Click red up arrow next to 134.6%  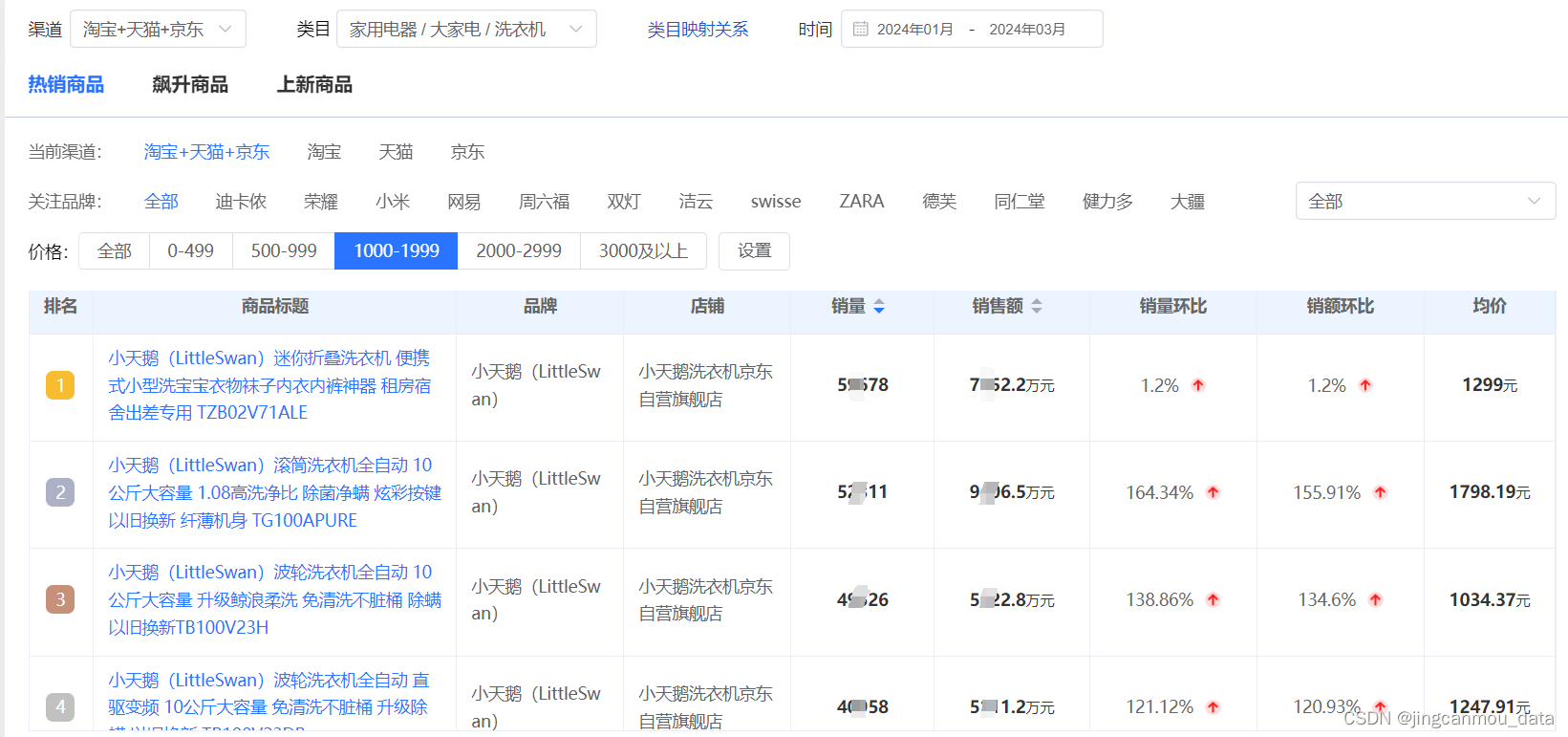1375,599
